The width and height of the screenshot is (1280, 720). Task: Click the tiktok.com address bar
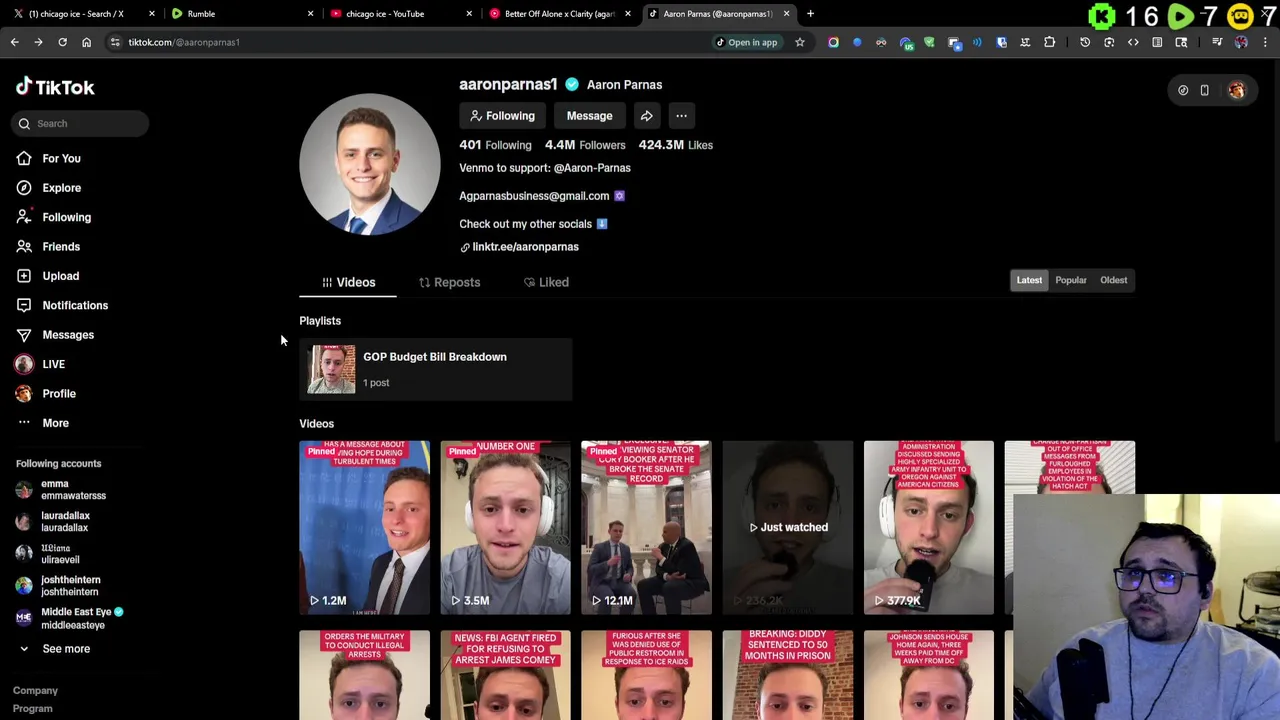[400, 42]
